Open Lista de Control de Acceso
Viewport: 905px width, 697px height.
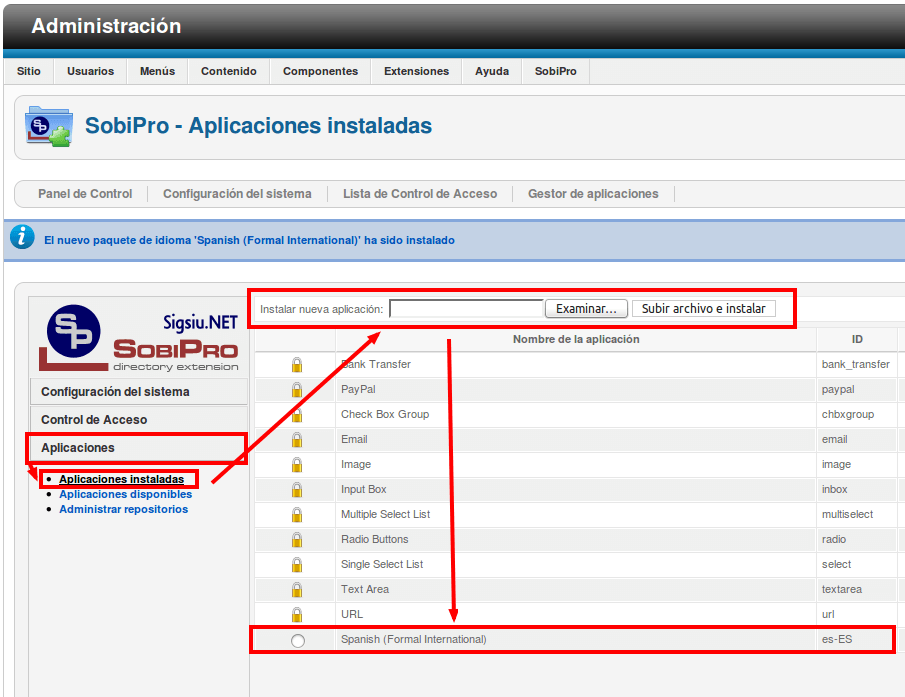(420, 194)
